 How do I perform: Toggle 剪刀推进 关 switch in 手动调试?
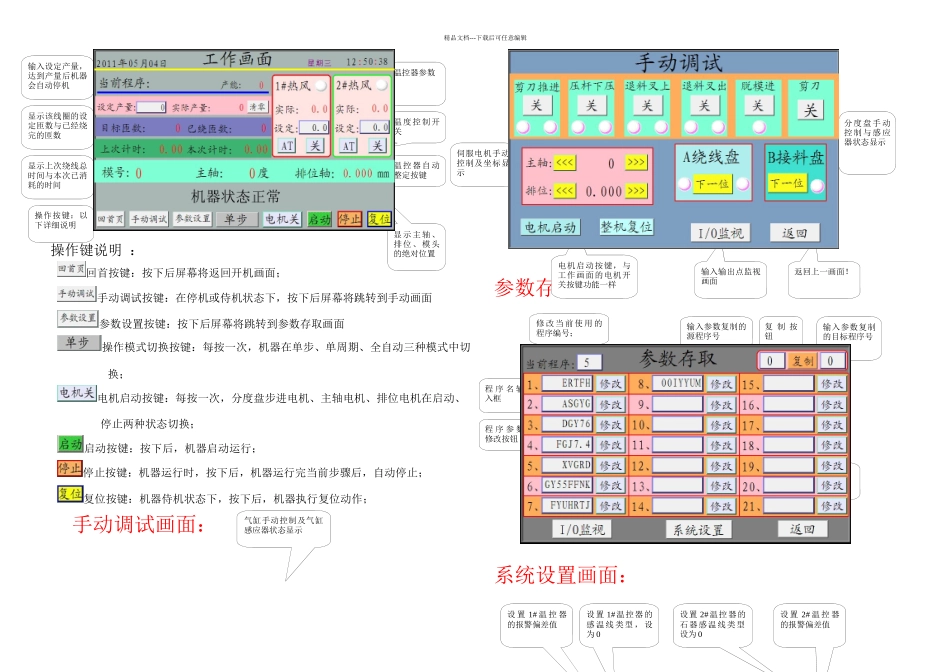(537, 105)
